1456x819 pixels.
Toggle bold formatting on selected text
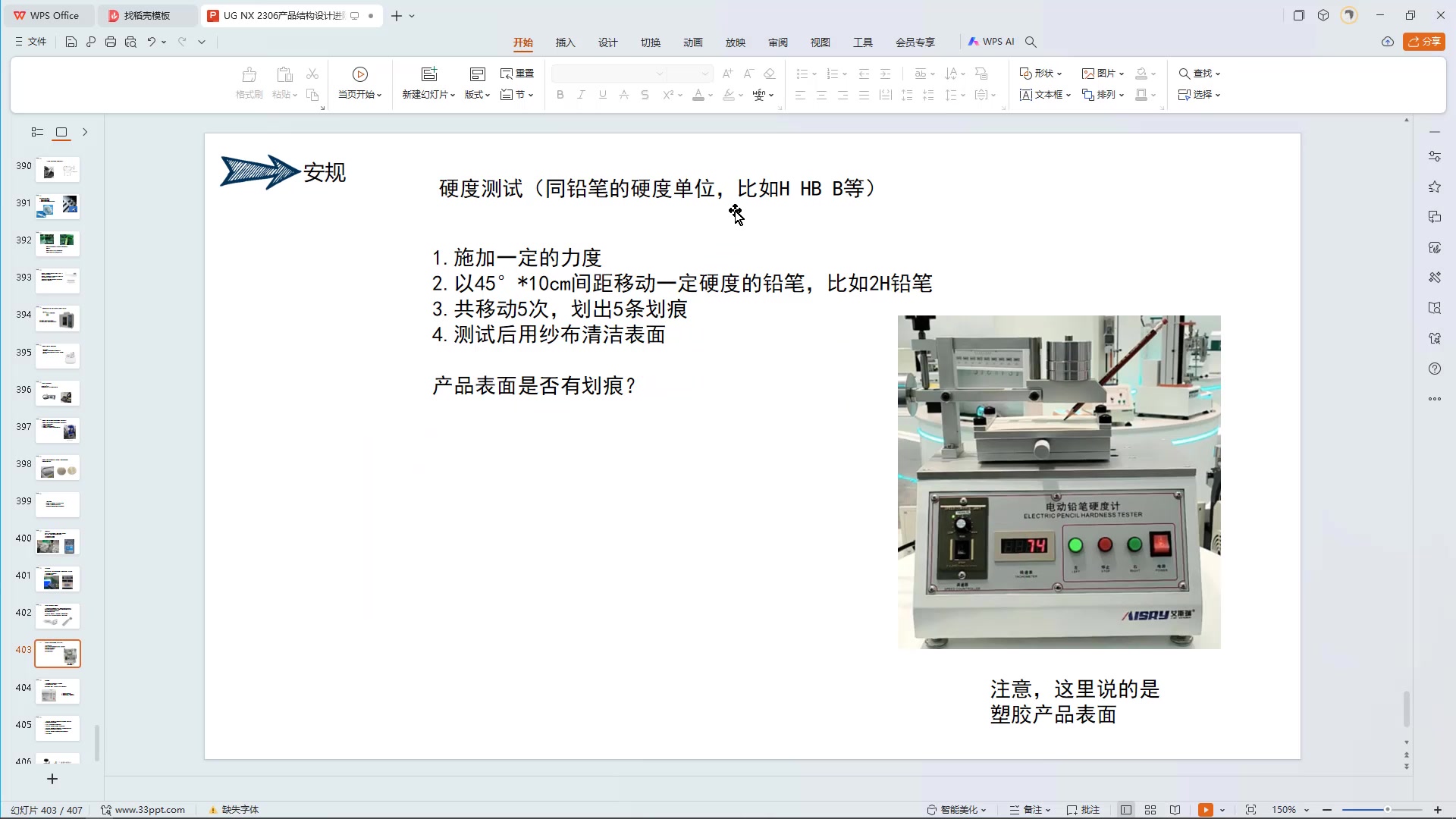[560, 95]
